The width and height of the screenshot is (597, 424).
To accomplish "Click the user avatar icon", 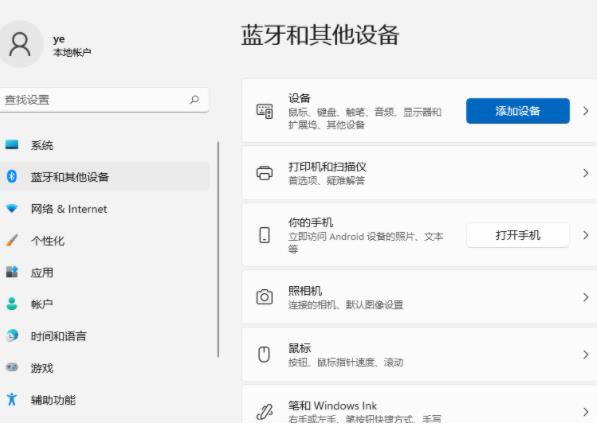I will [x=20, y=44].
